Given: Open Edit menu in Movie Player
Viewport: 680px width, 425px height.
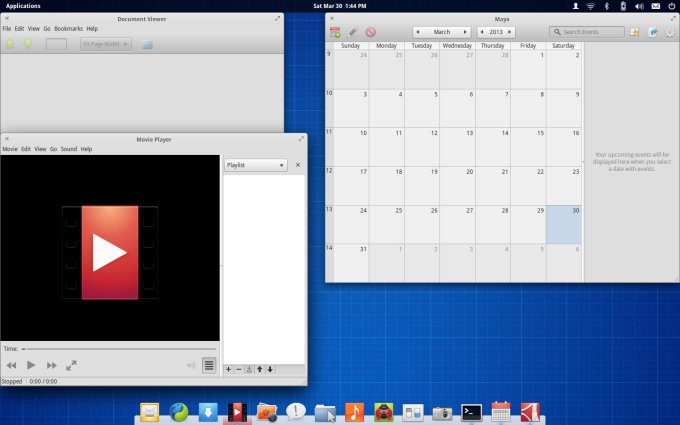Looking at the screenshot, I should 26,149.
